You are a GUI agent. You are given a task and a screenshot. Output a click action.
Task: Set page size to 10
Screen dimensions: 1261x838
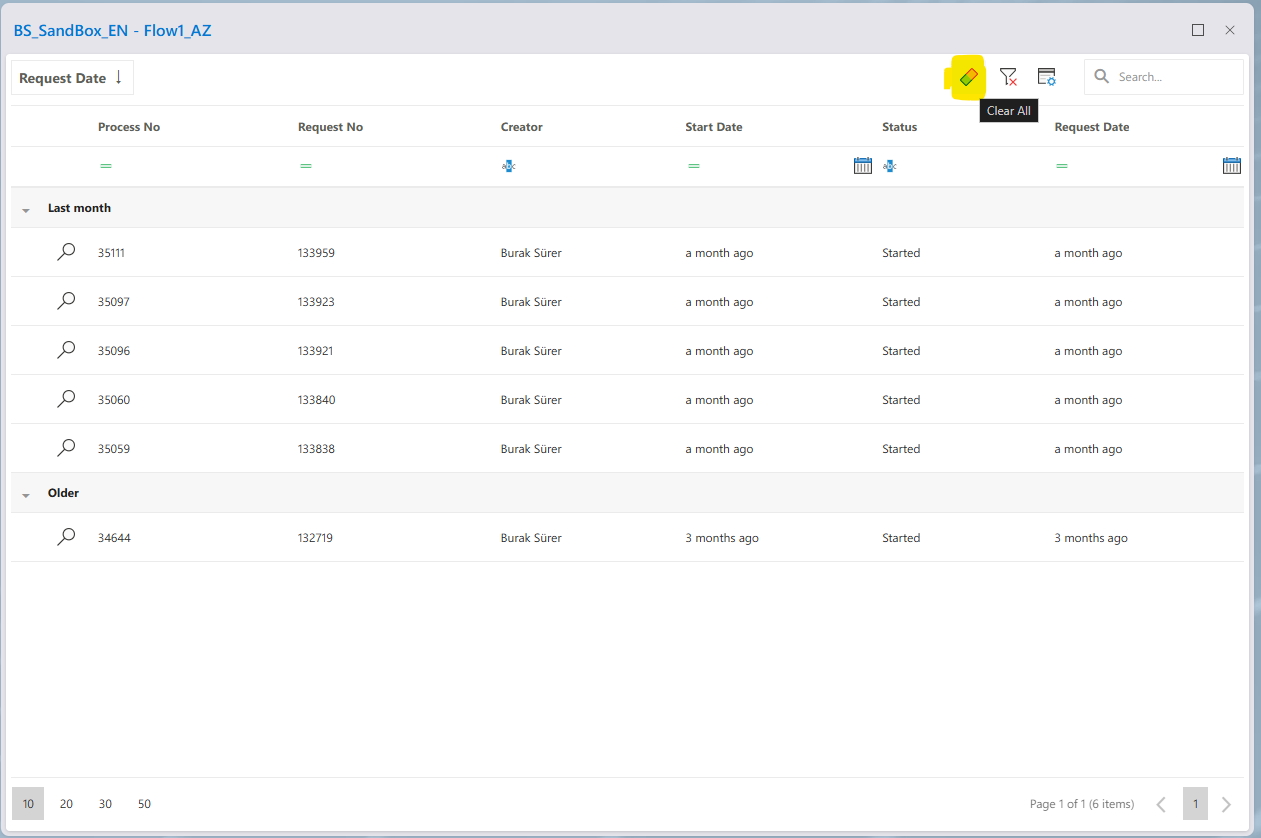(28, 804)
